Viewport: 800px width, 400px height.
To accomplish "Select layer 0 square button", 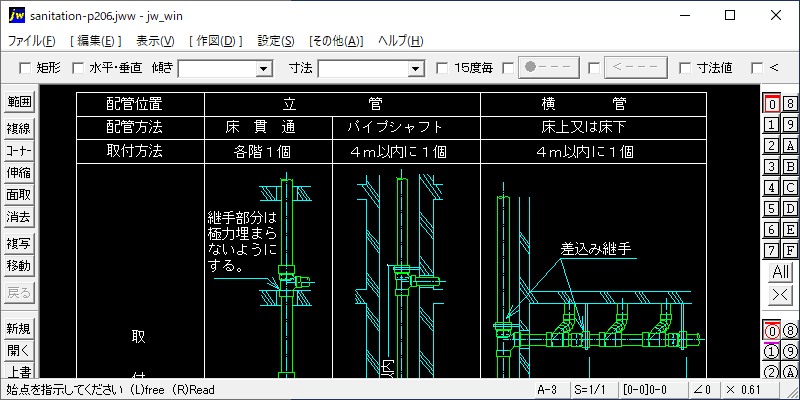I will click(x=772, y=104).
